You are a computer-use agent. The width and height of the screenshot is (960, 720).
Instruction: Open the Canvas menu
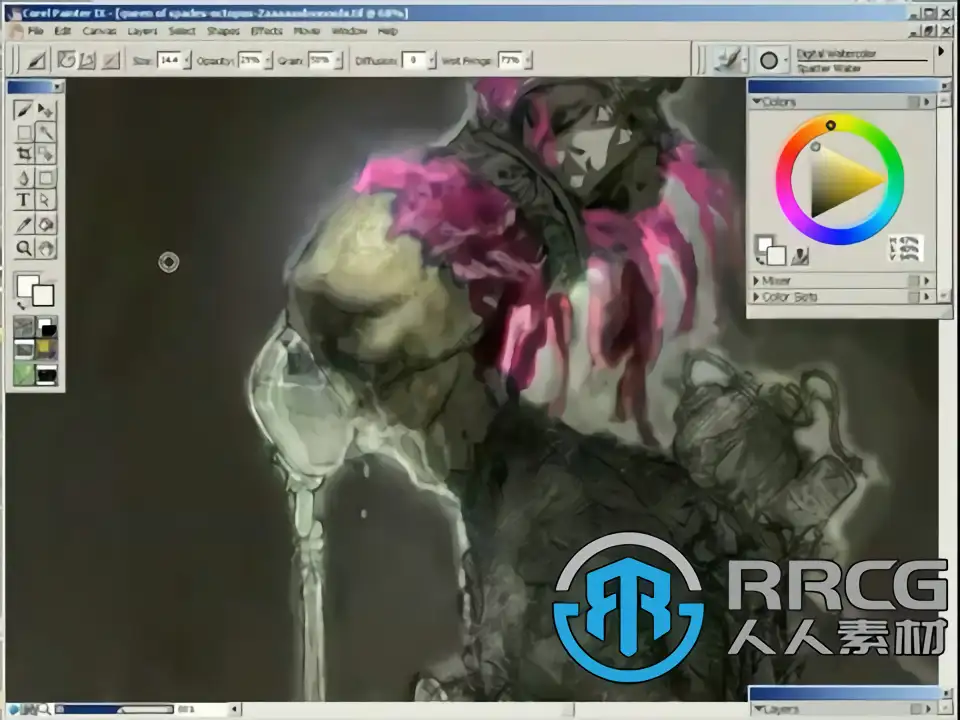(99, 31)
